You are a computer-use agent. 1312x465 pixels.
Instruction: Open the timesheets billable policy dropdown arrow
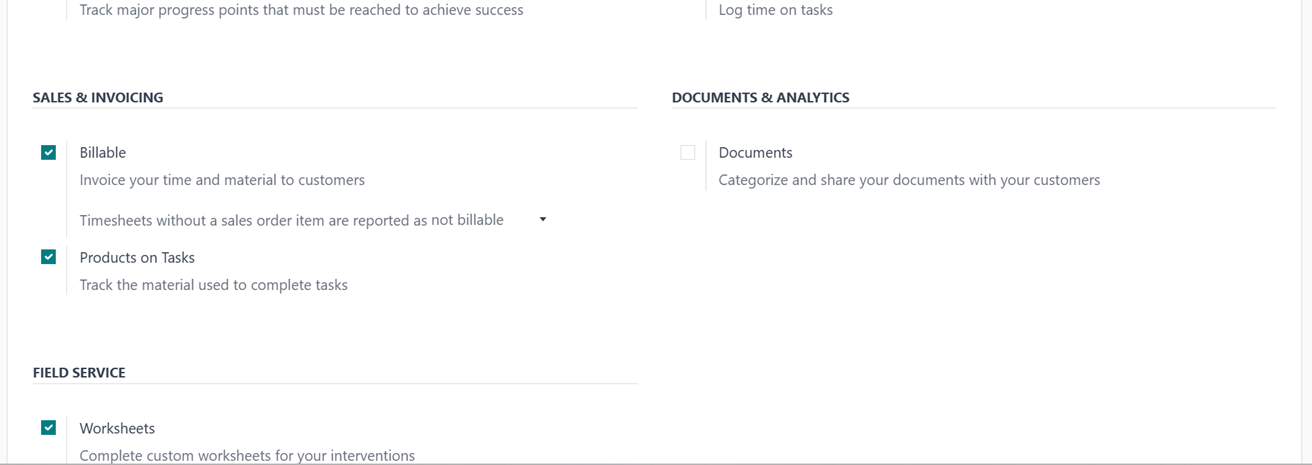[x=543, y=220]
